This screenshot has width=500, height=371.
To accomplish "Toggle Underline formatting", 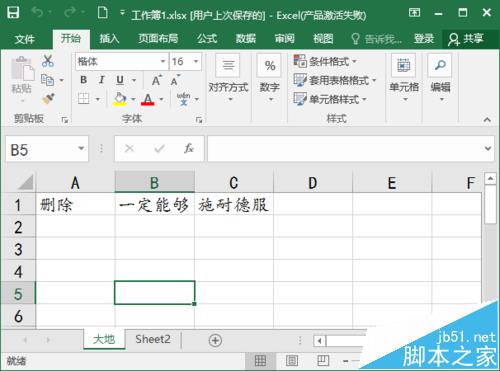I will tap(120, 80).
